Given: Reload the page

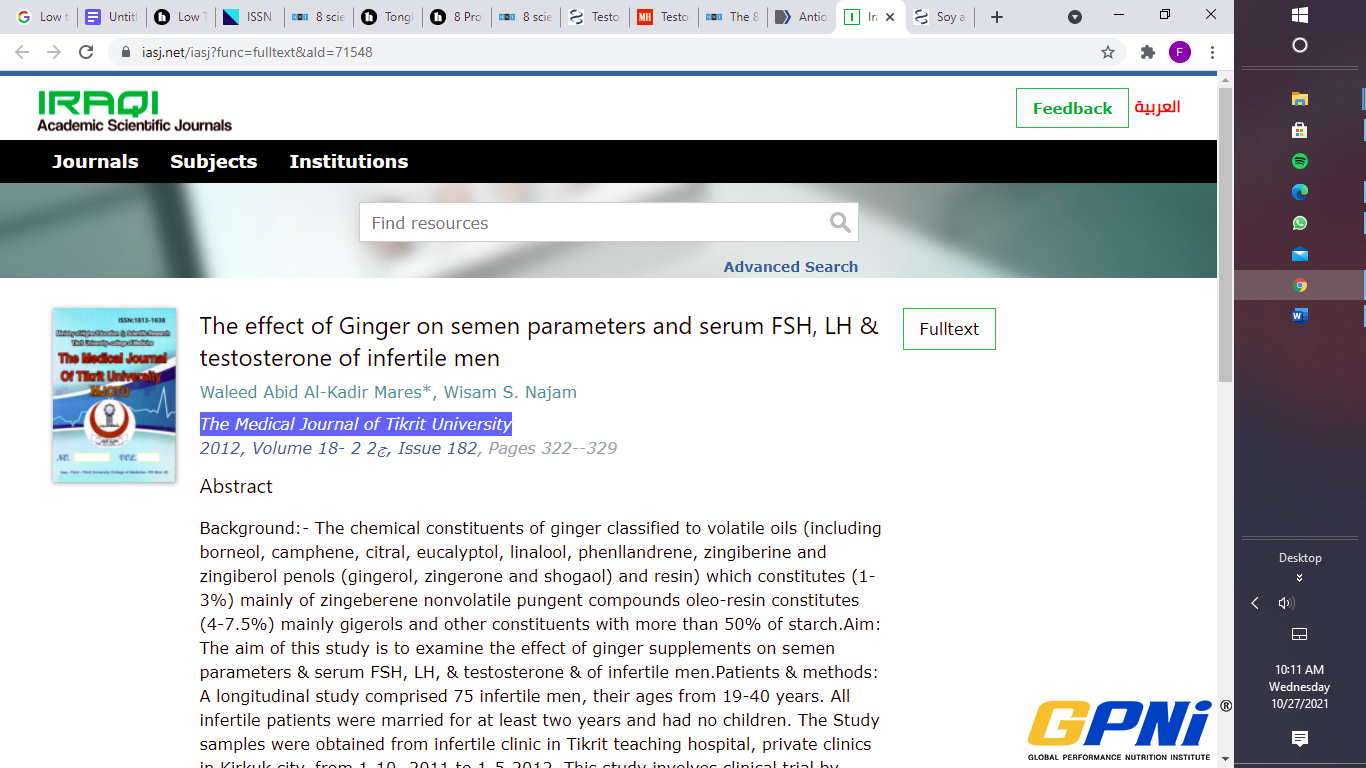Looking at the screenshot, I should point(86,52).
